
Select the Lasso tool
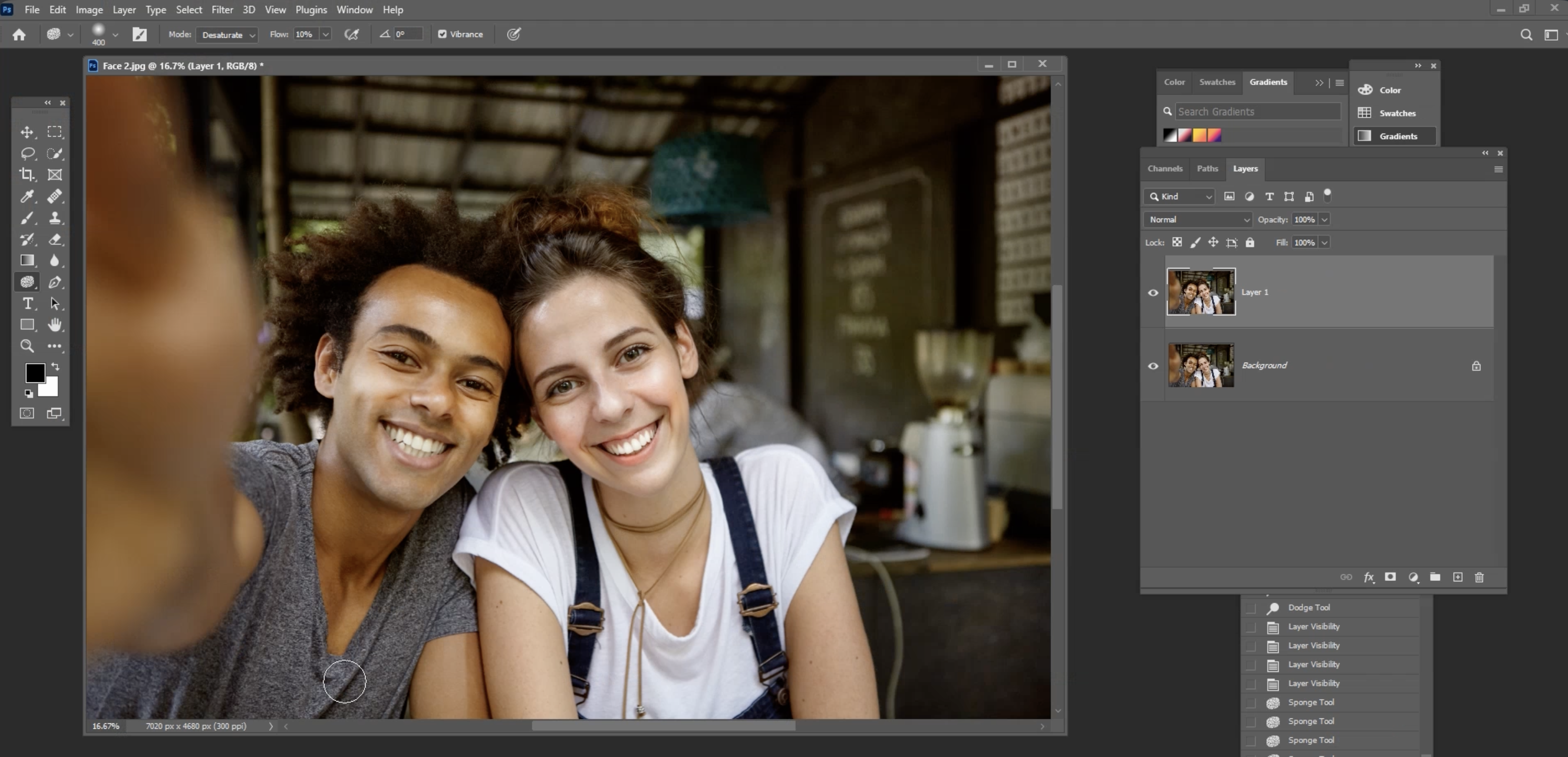point(27,153)
